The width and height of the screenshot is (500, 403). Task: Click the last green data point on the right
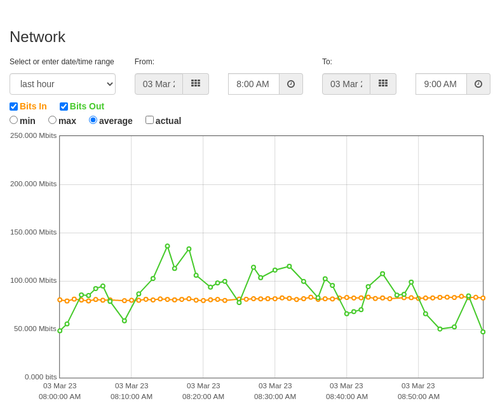[x=483, y=332]
